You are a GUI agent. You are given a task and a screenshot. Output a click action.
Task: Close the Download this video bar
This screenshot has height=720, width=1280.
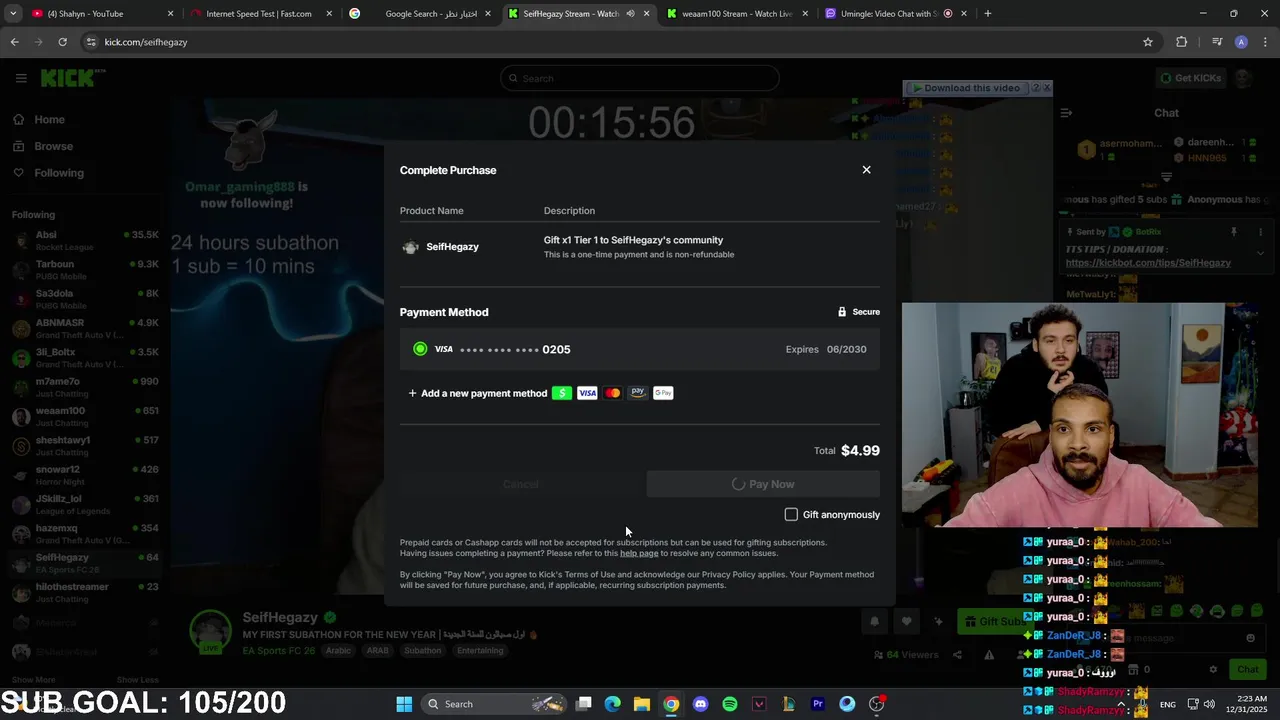(1047, 88)
